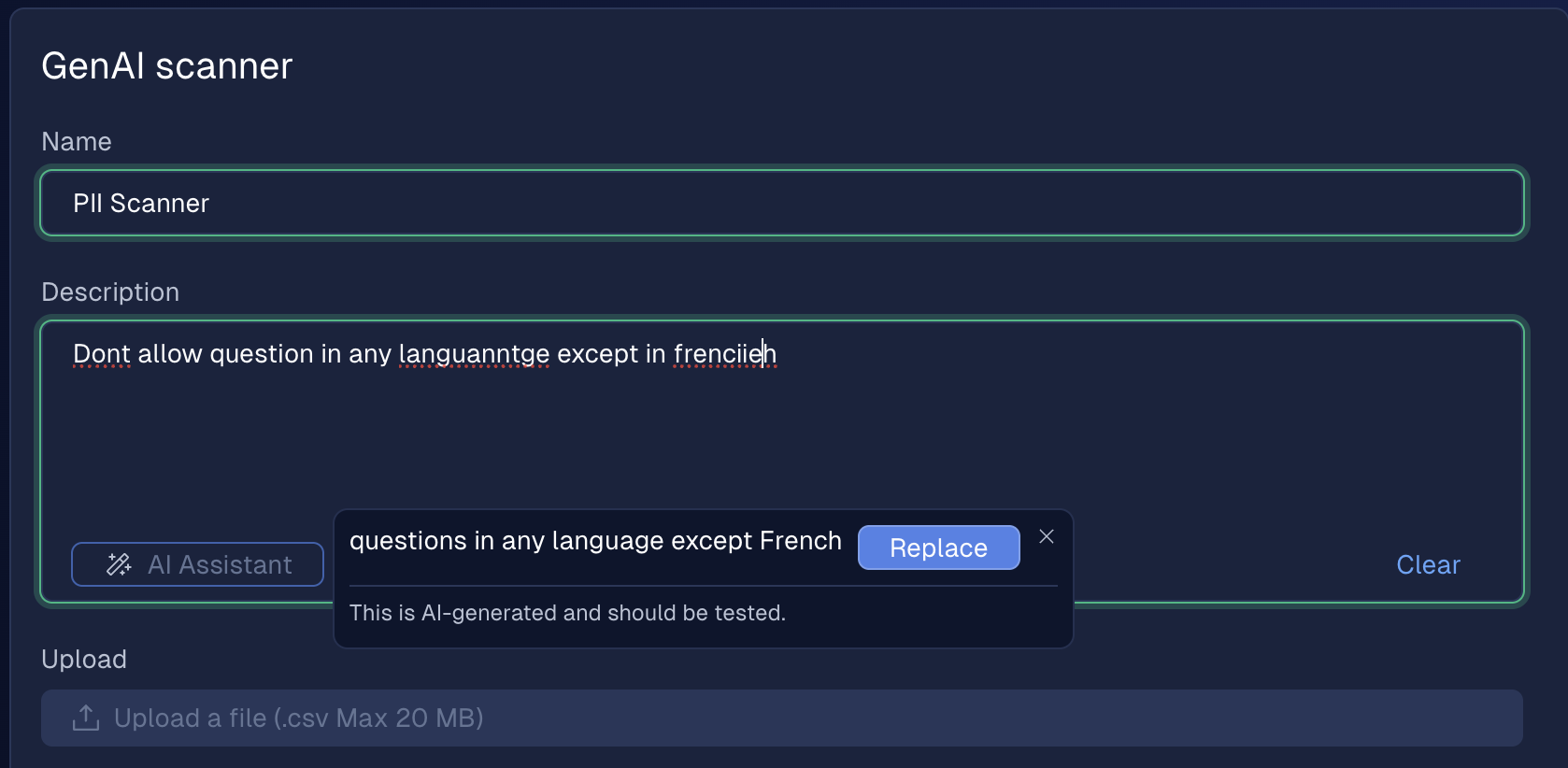Click the upload arrow icon
This screenshot has width=1568, height=768.
coord(86,718)
